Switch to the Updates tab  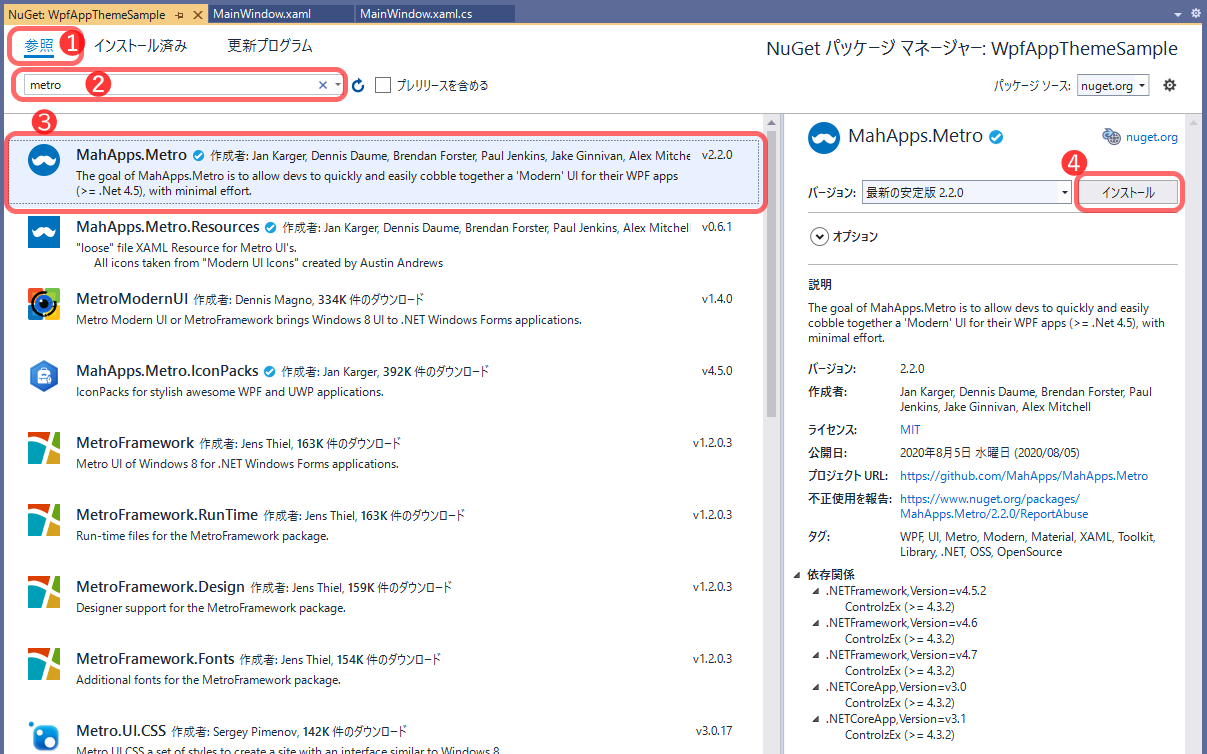coord(270,45)
